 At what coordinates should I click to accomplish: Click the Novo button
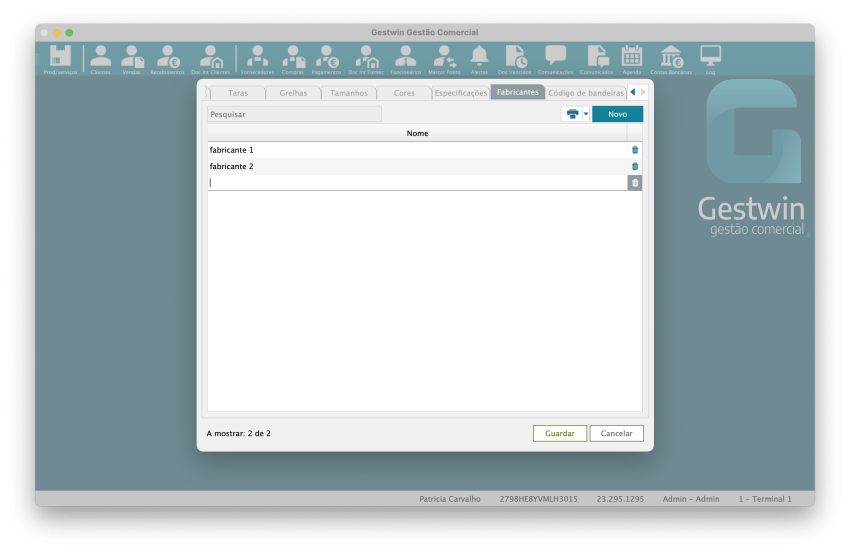click(x=618, y=114)
